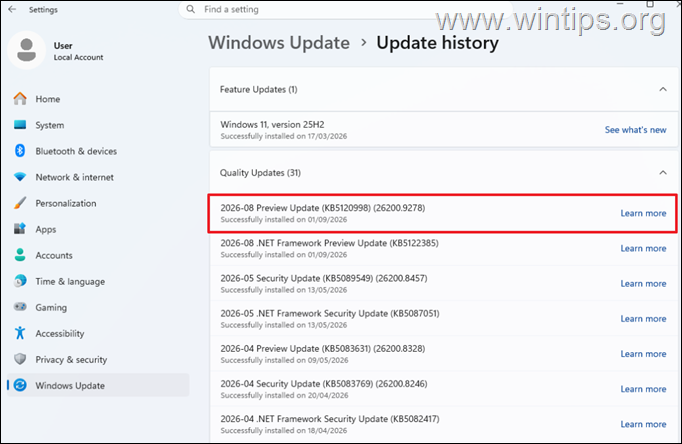Open Network & internet settings
This screenshot has width=682, height=444.
(x=98, y=177)
